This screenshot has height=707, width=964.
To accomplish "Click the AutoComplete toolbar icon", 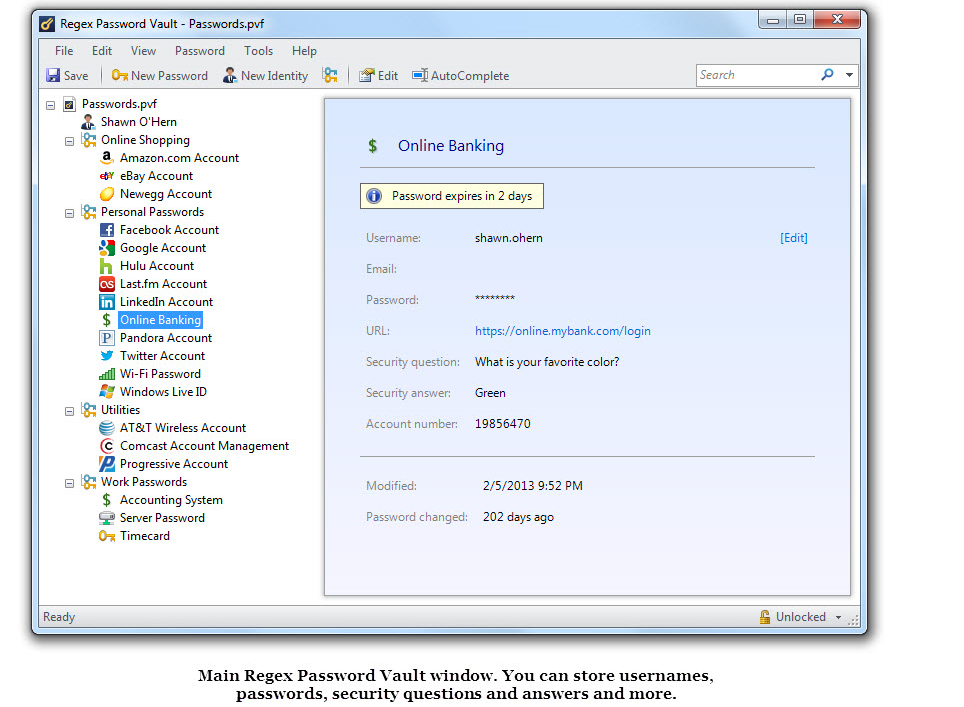I will click(x=420, y=76).
